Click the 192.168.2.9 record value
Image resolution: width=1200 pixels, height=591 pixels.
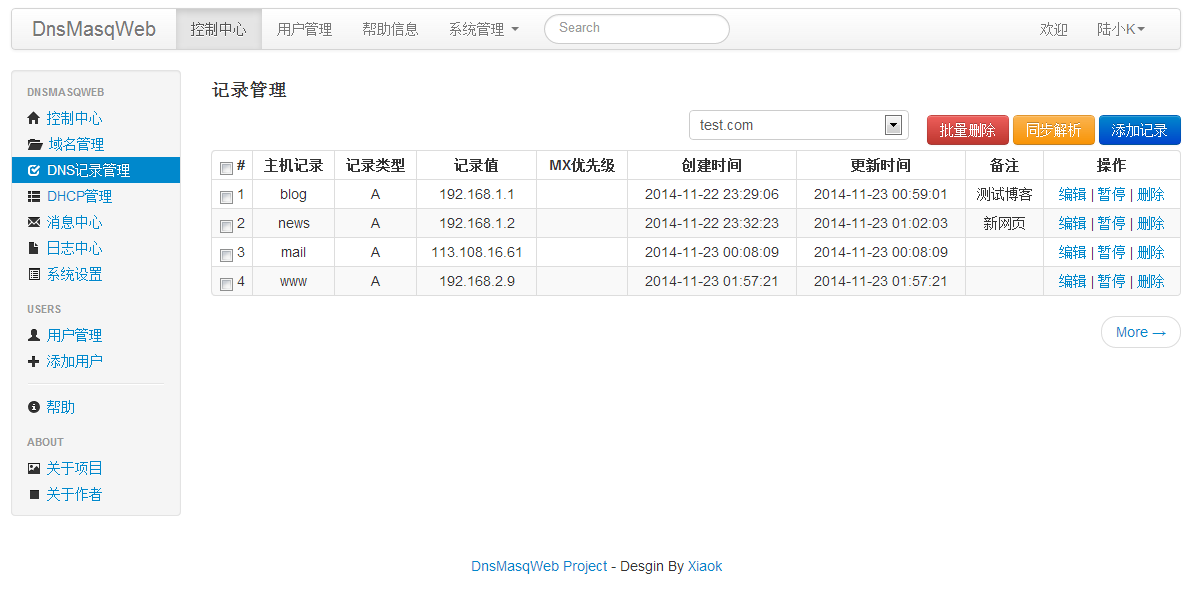pos(476,281)
